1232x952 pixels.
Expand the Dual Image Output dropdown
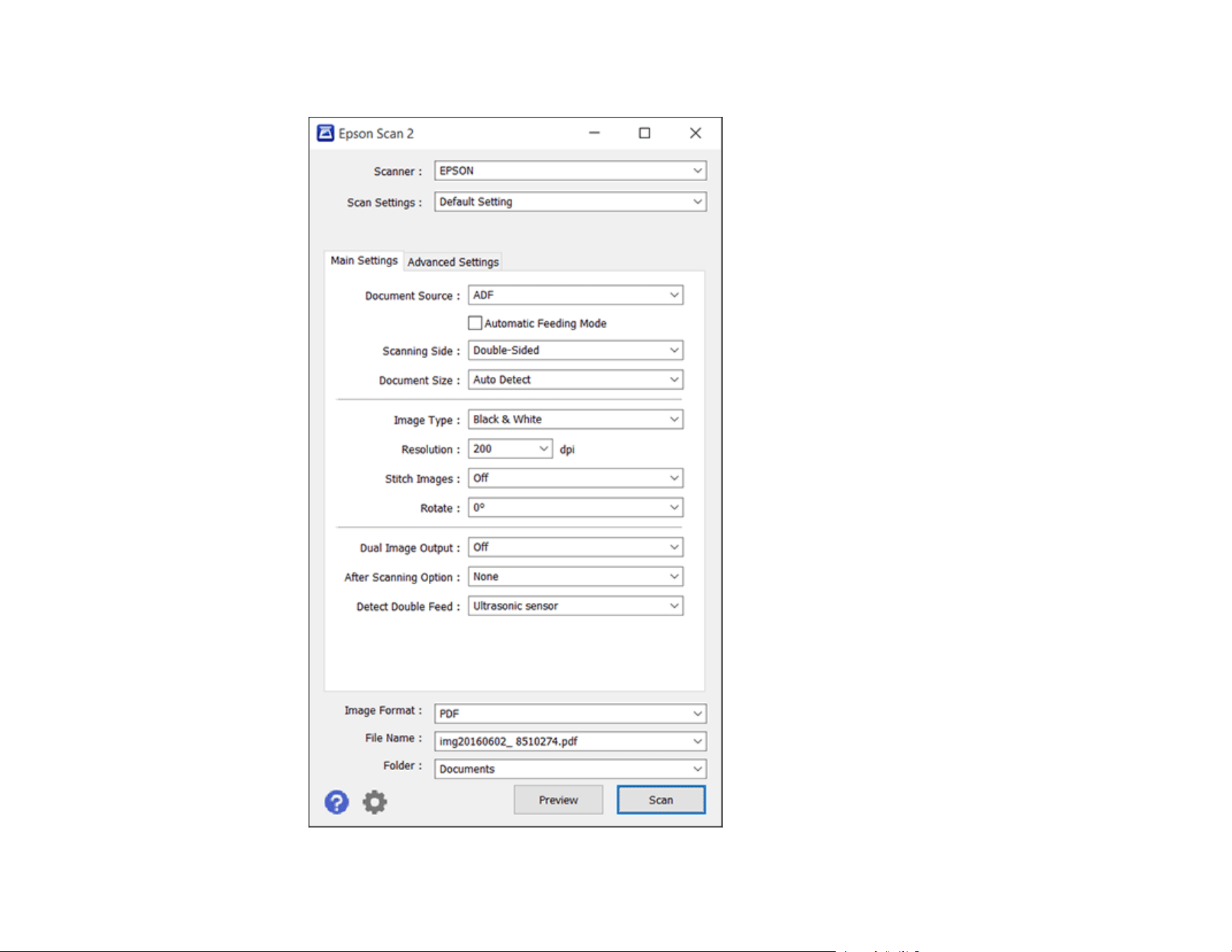point(575,547)
